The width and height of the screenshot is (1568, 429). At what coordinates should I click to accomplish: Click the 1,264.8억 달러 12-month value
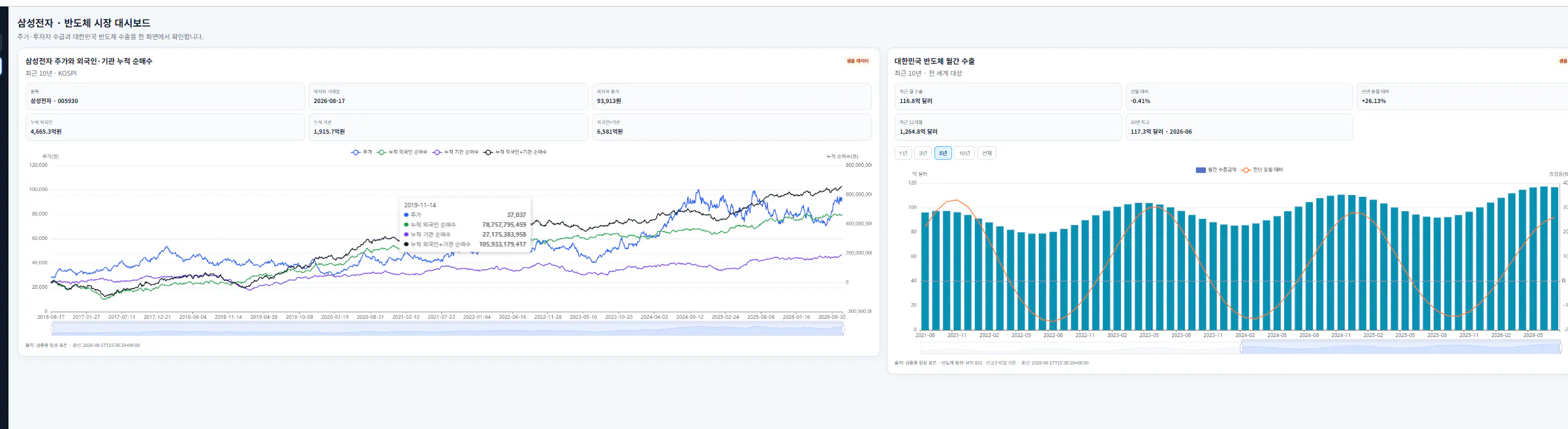918,132
